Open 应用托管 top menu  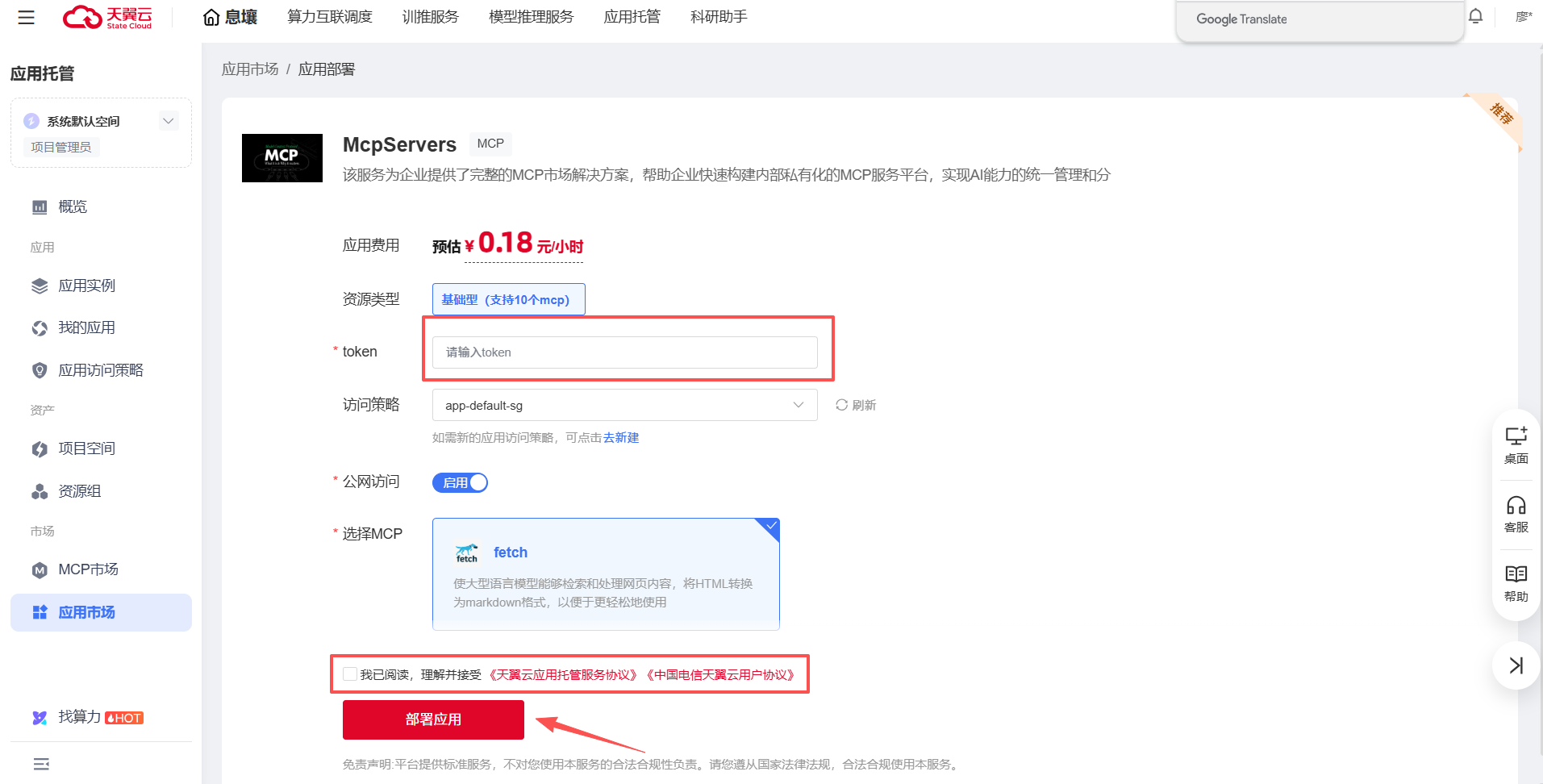pyautogui.click(x=632, y=17)
